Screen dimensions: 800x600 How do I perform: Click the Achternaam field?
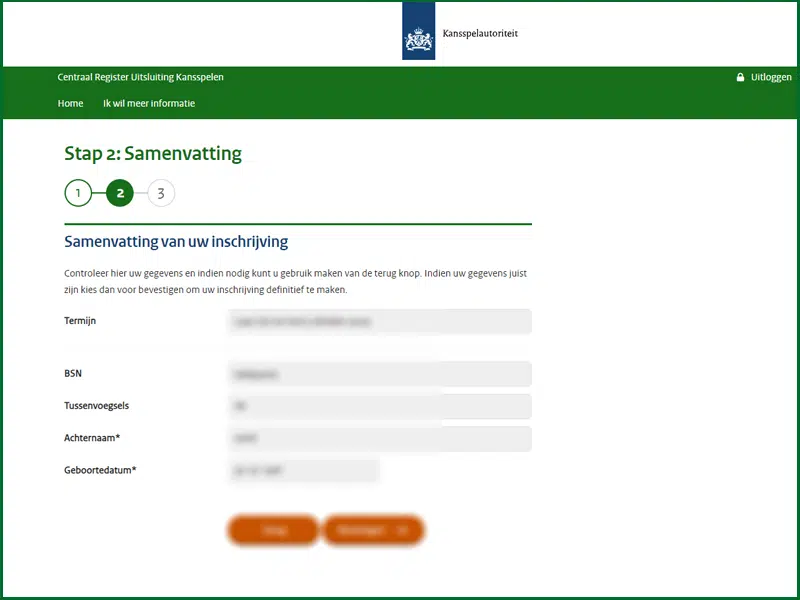pyautogui.click(x=380, y=438)
